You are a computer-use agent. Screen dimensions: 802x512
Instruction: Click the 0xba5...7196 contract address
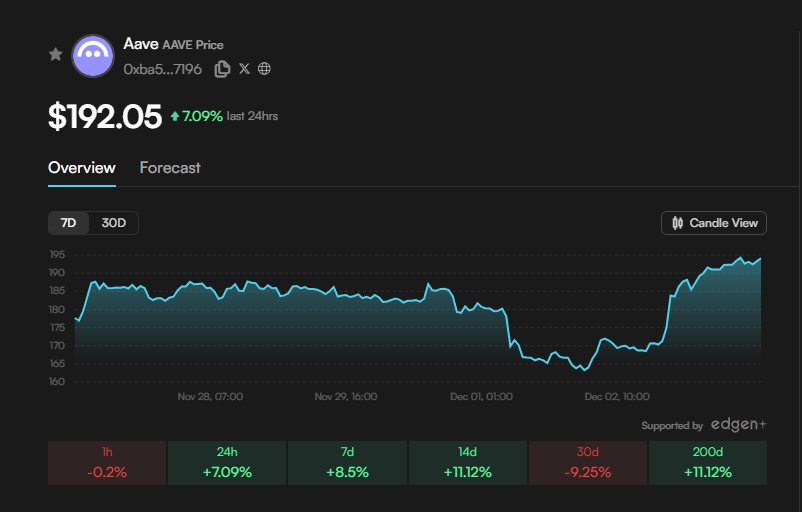tap(163, 69)
